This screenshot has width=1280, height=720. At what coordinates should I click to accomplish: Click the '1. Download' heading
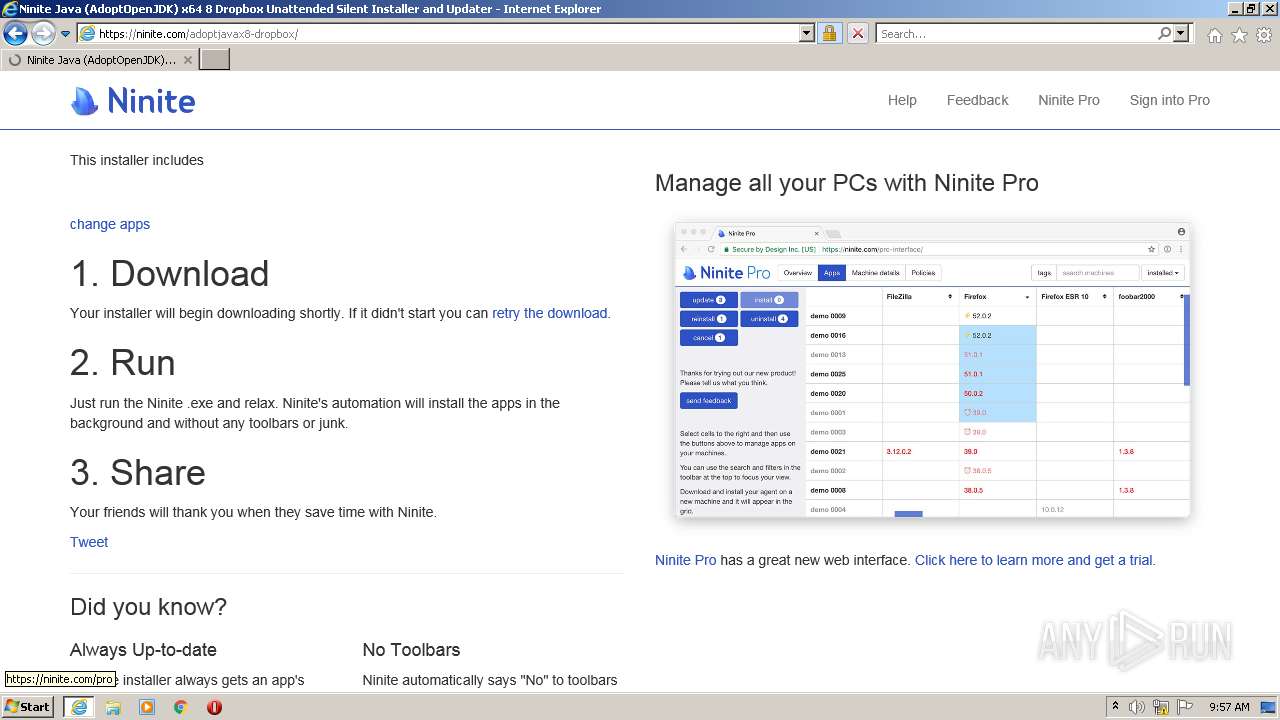tap(170, 274)
